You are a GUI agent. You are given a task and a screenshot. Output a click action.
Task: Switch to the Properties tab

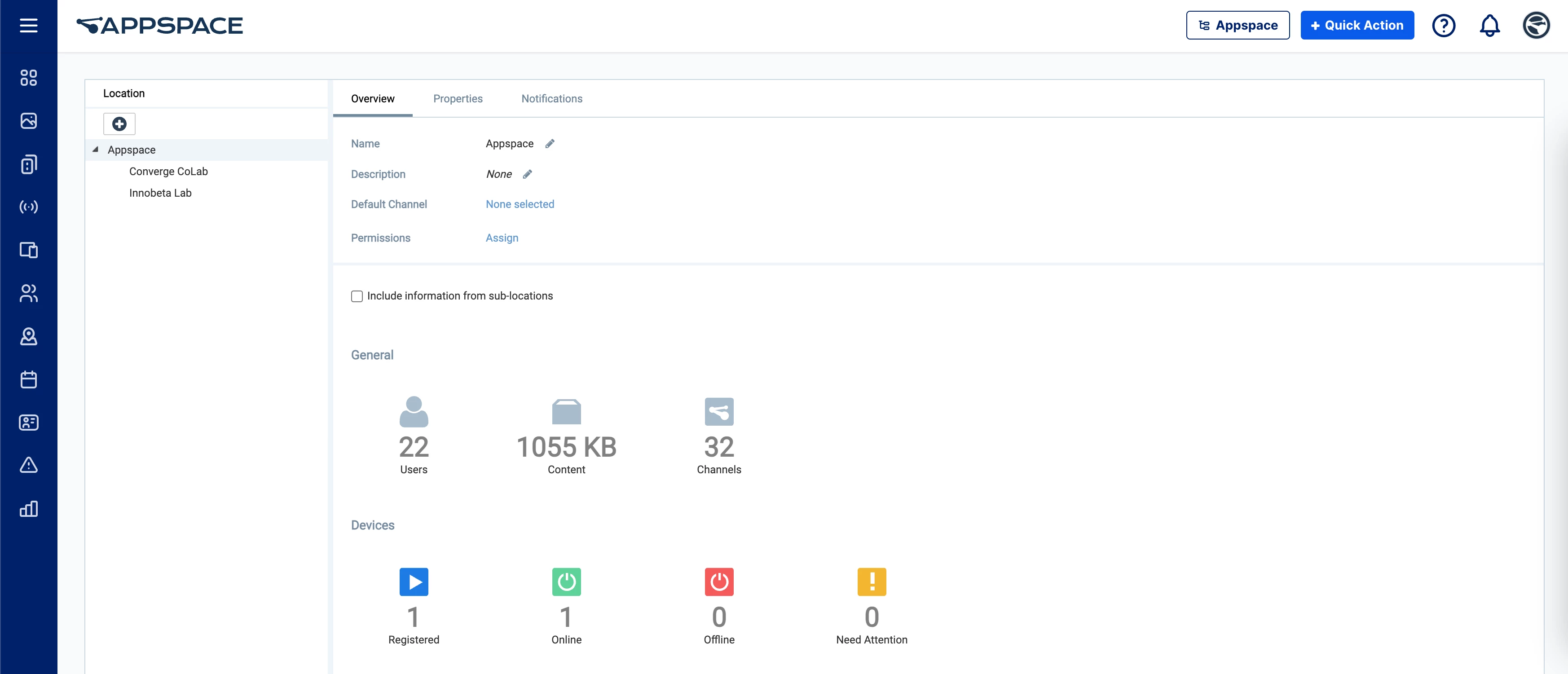click(458, 99)
